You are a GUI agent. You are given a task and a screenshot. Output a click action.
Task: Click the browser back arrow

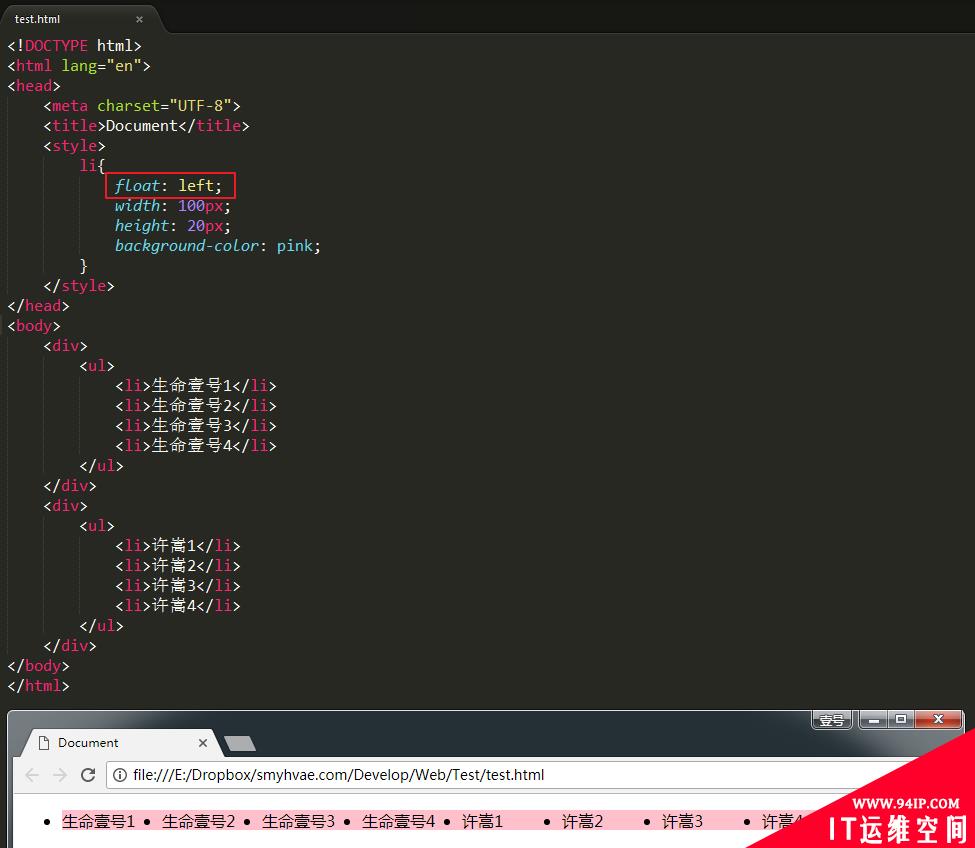pos(32,775)
